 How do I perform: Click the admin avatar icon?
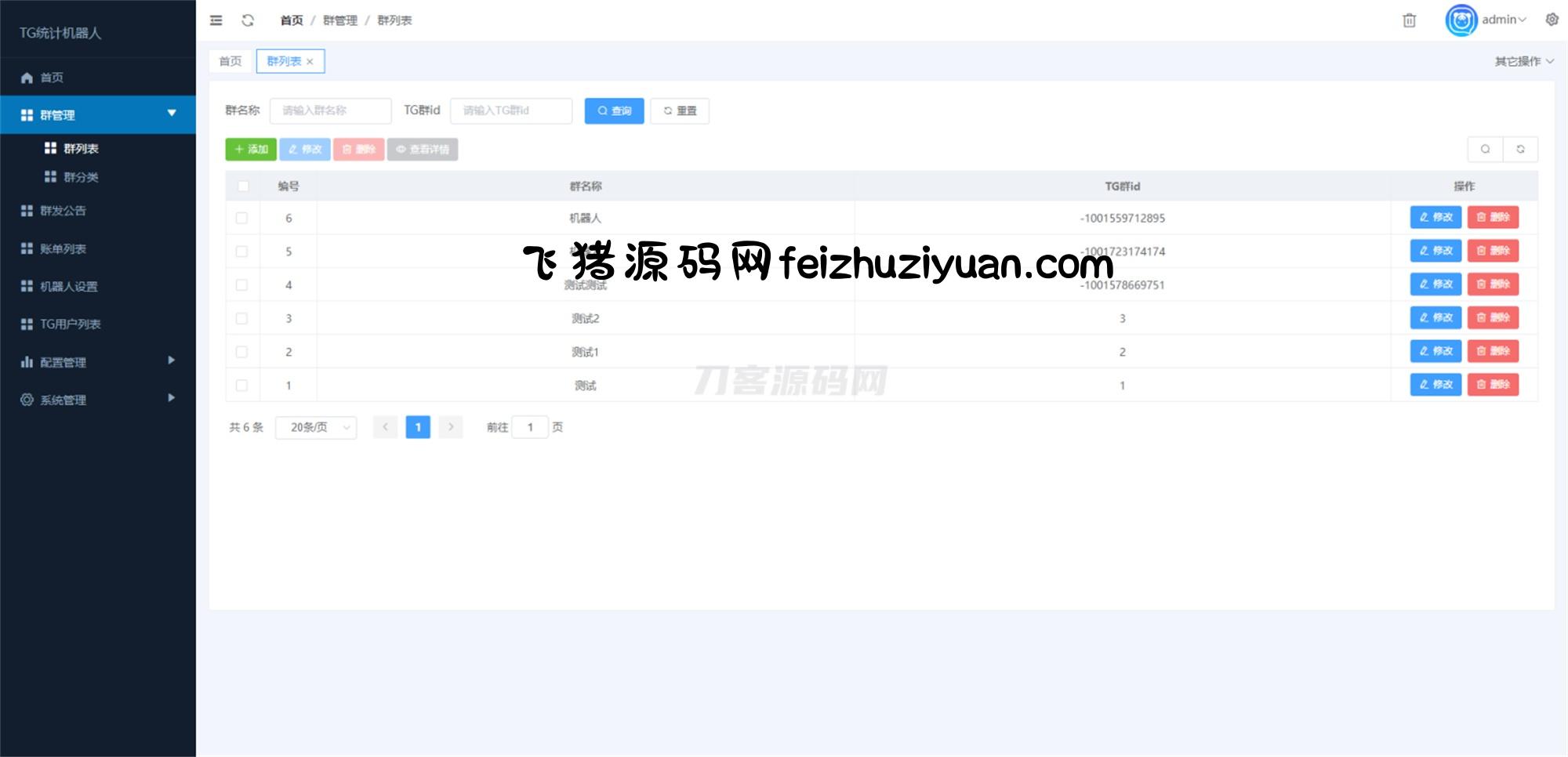[x=1461, y=20]
